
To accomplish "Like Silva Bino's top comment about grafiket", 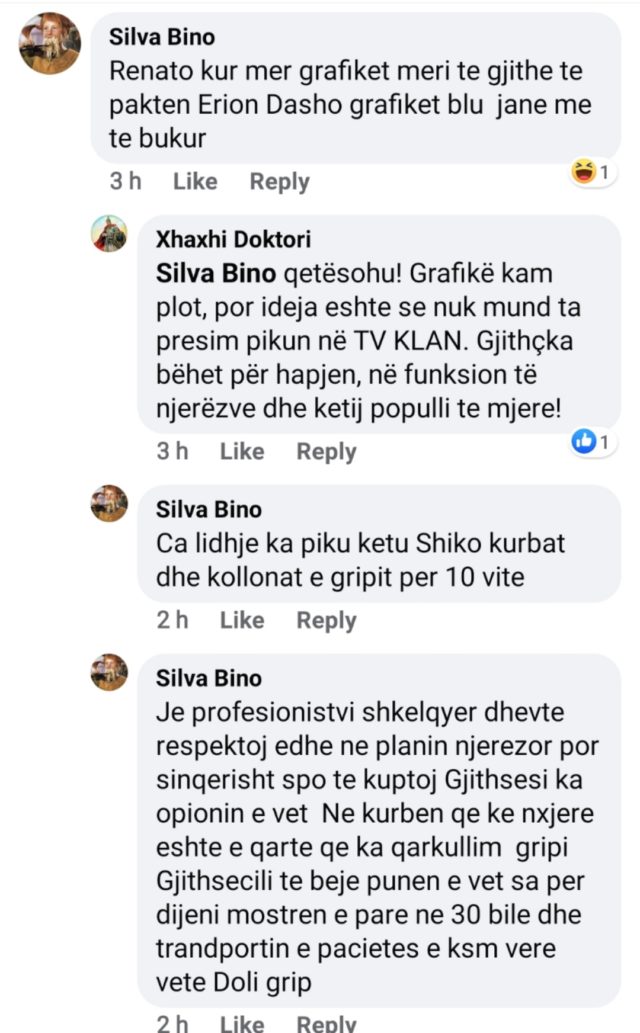I will tap(195, 181).
